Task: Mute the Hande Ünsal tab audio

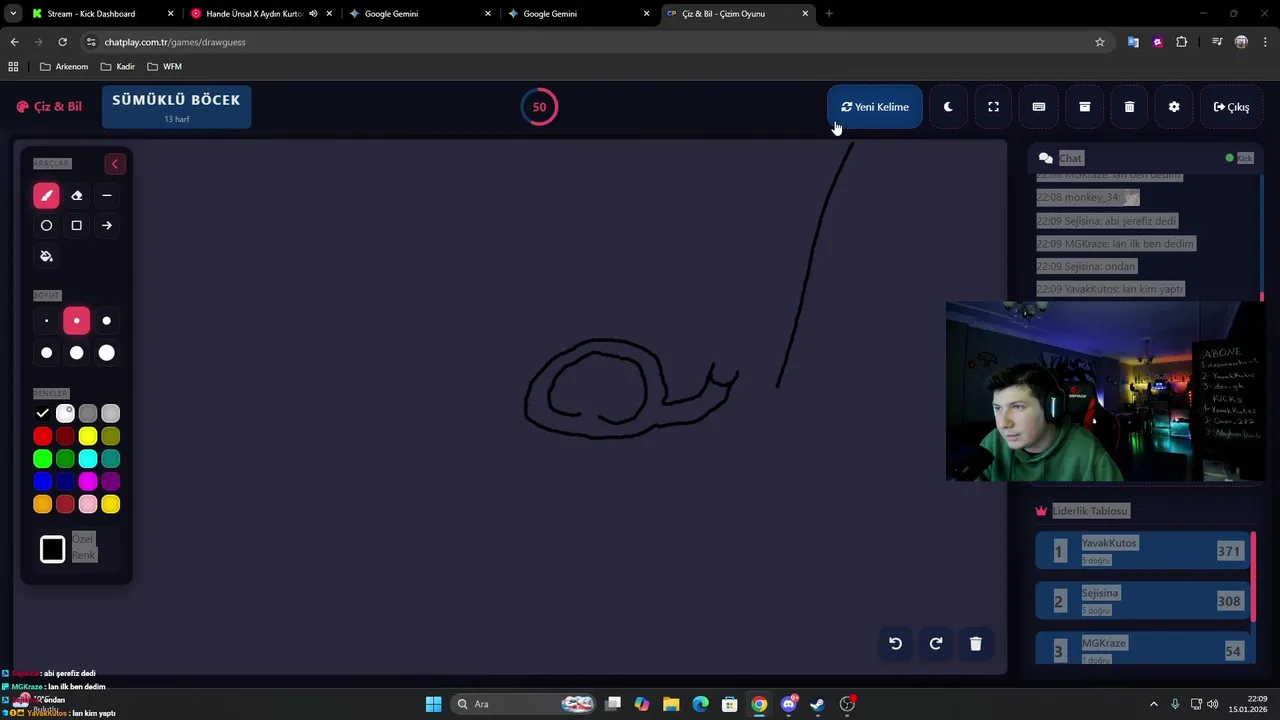Action: [x=314, y=14]
